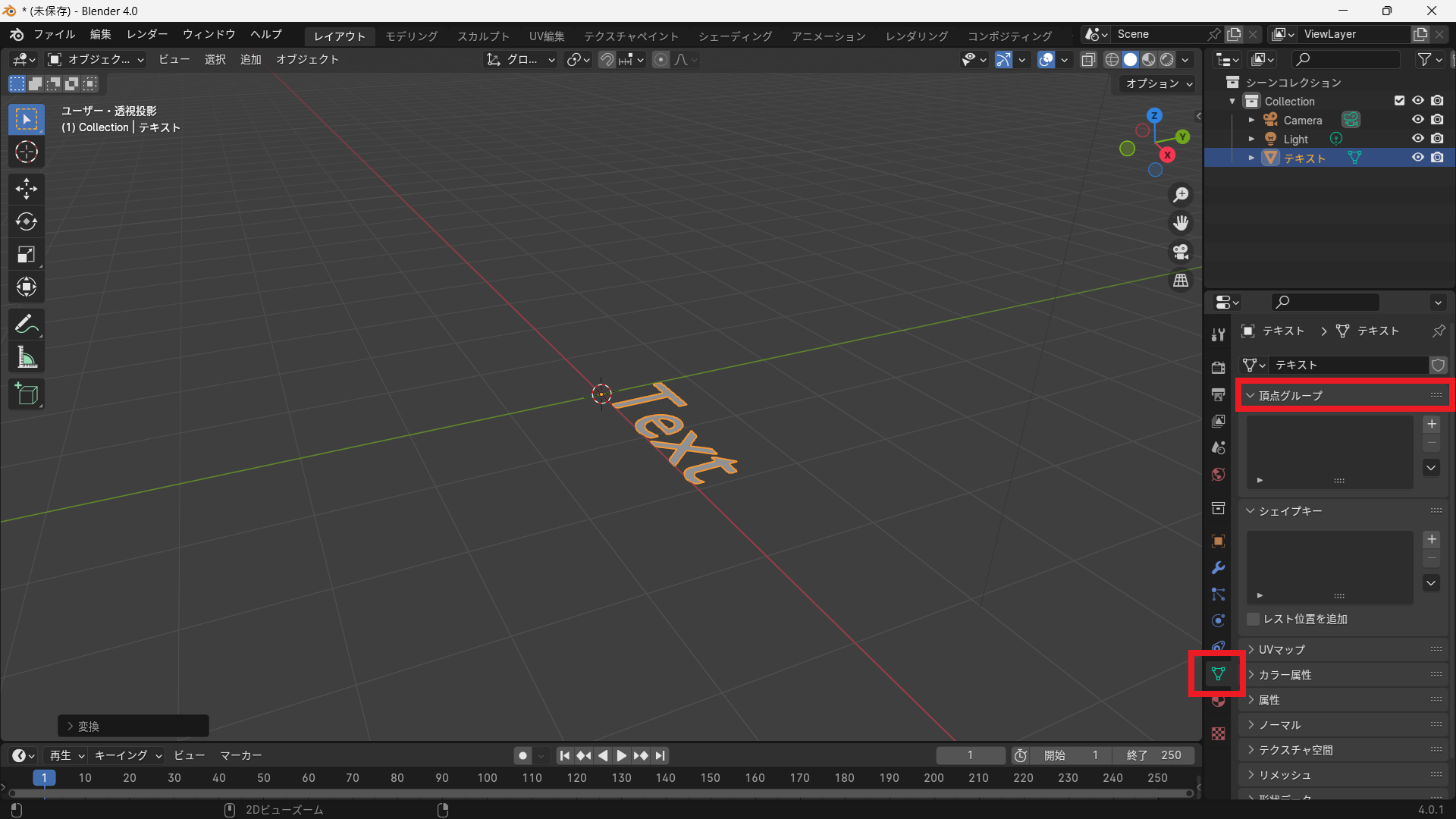The height and width of the screenshot is (819, 1456).
Task: Select the Move tool in toolbar
Action: click(27, 188)
